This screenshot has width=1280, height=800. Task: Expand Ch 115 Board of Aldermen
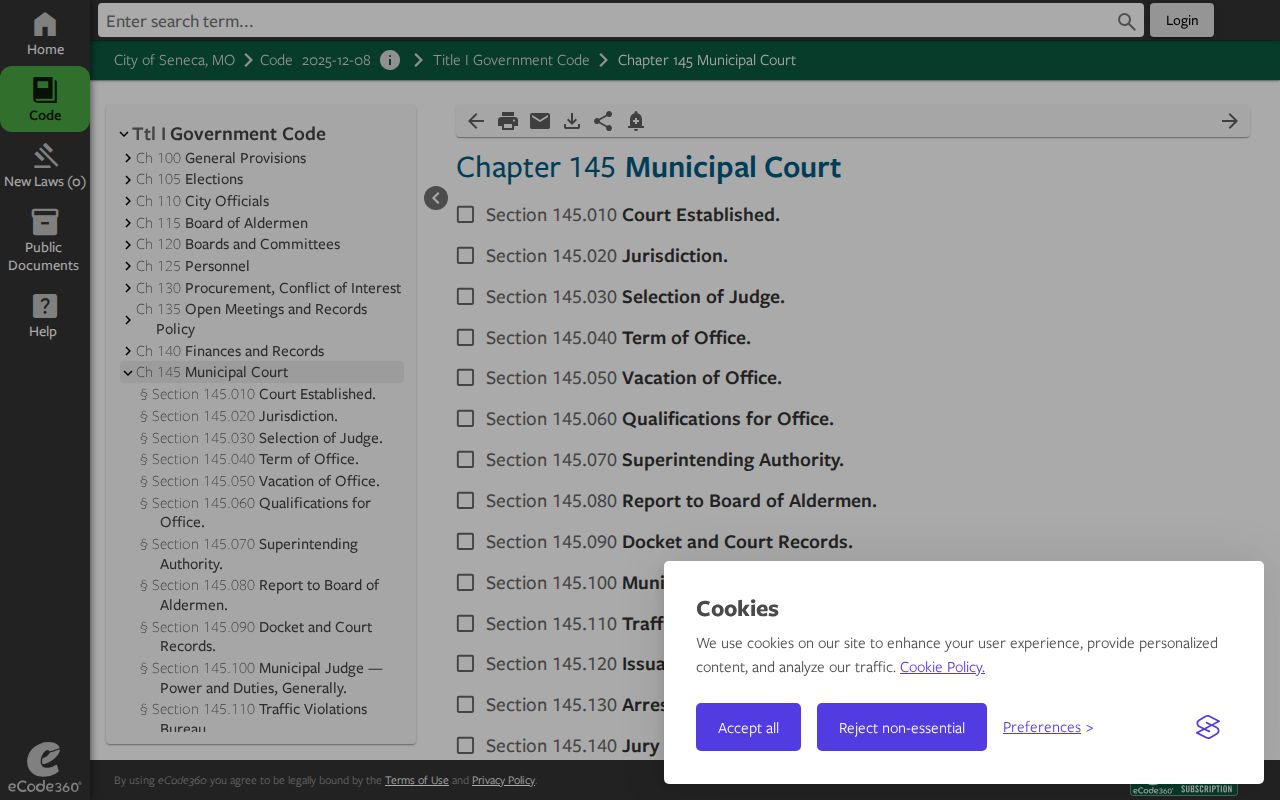(128, 223)
